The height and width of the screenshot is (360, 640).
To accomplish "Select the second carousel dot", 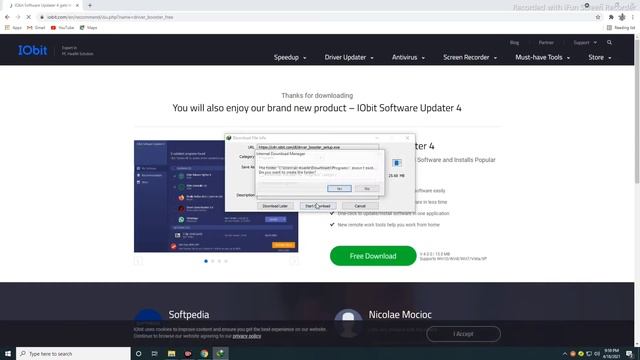I will click(x=213, y=261).
